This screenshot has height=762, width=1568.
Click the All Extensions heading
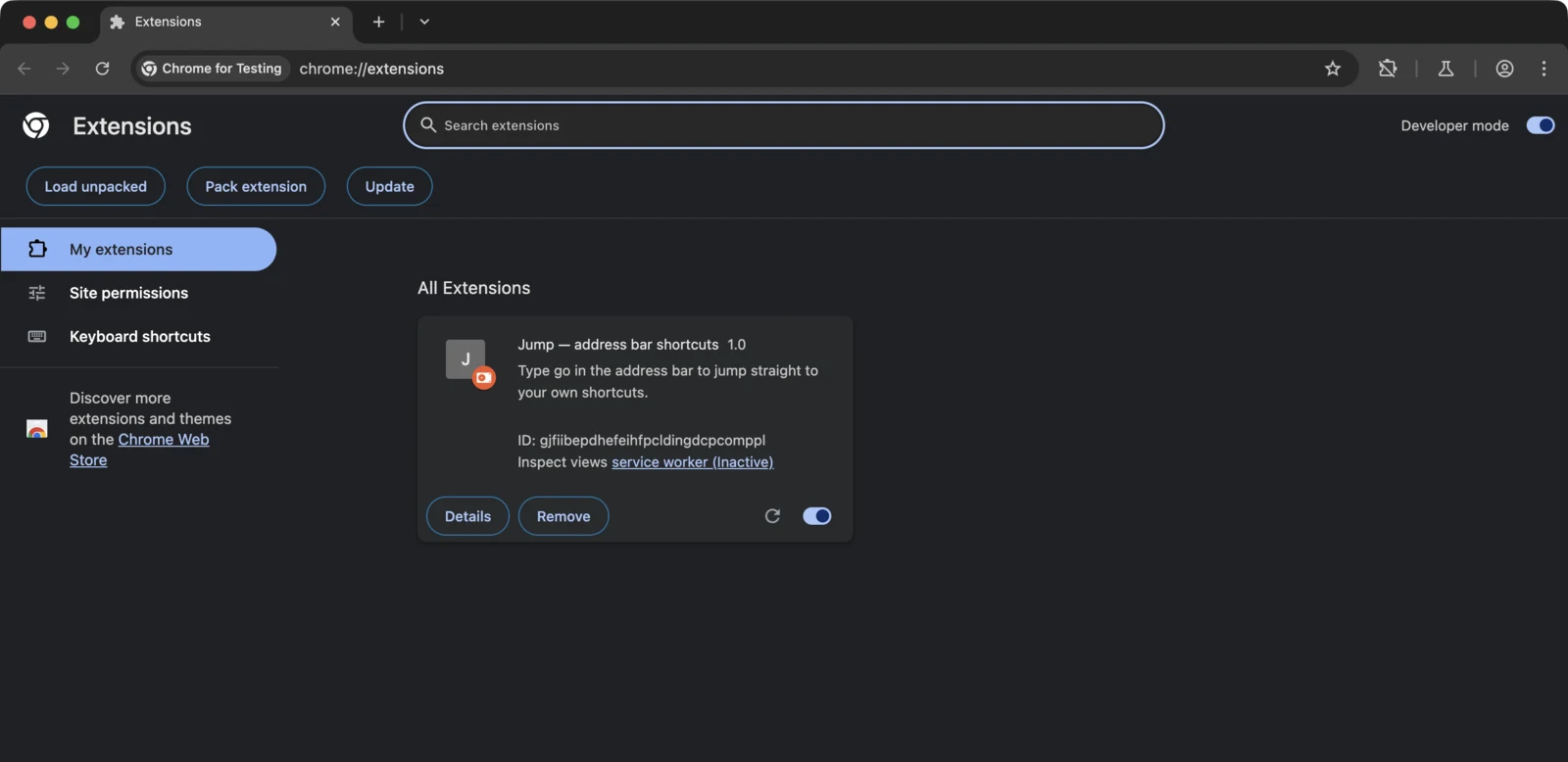(473, 288)
